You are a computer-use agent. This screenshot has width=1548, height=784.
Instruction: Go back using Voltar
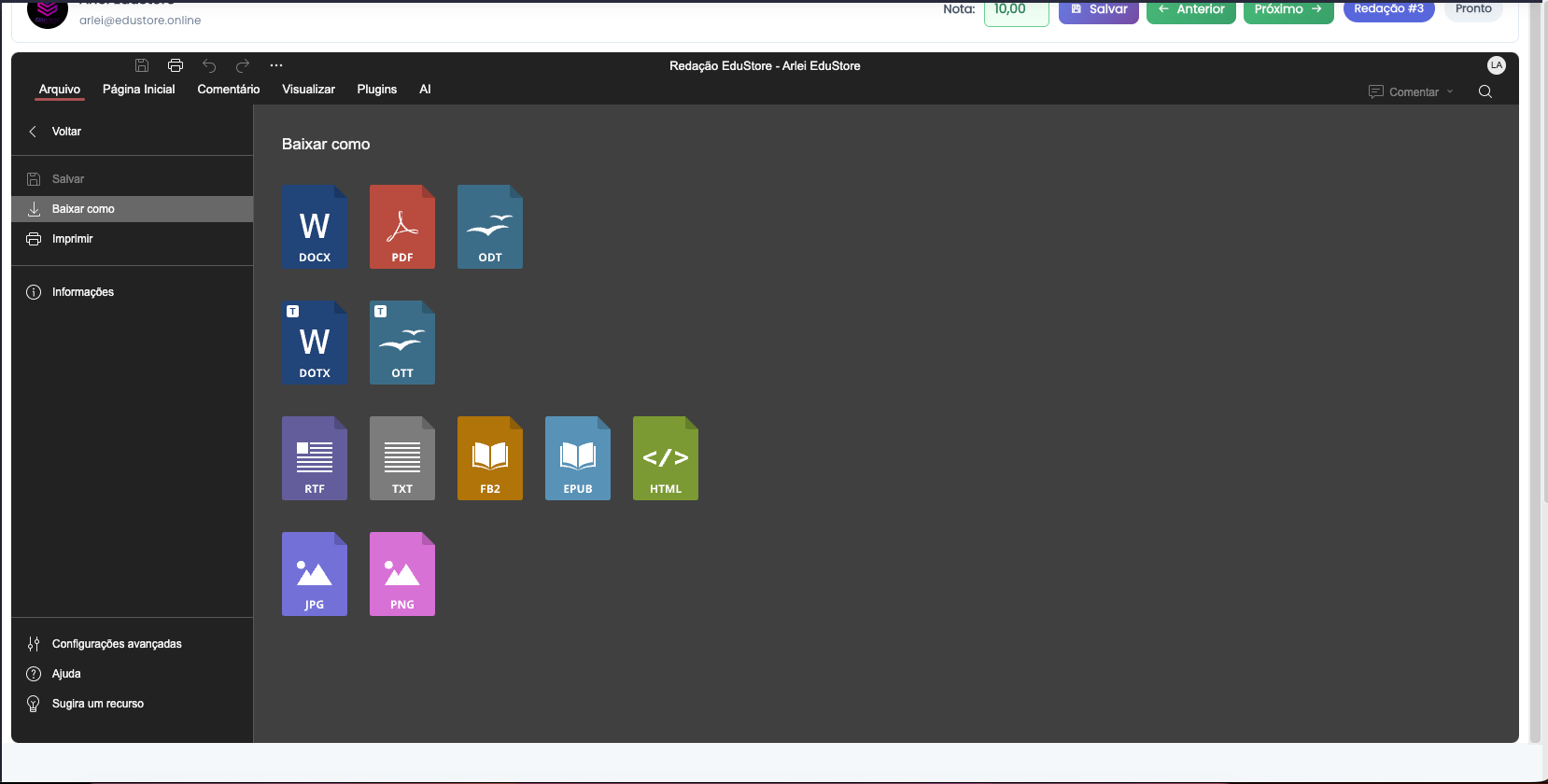[x=65, y=132]
